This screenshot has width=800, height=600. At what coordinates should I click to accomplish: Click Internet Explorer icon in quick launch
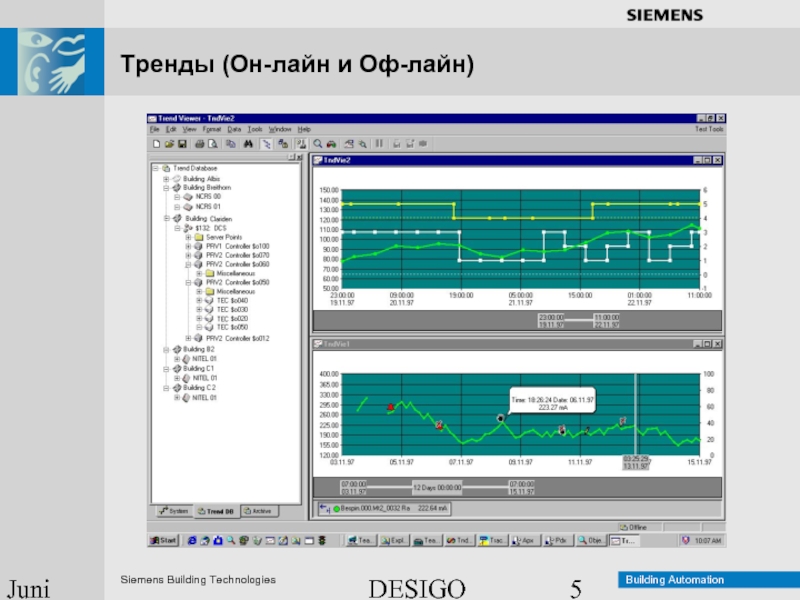coord(192,541)
